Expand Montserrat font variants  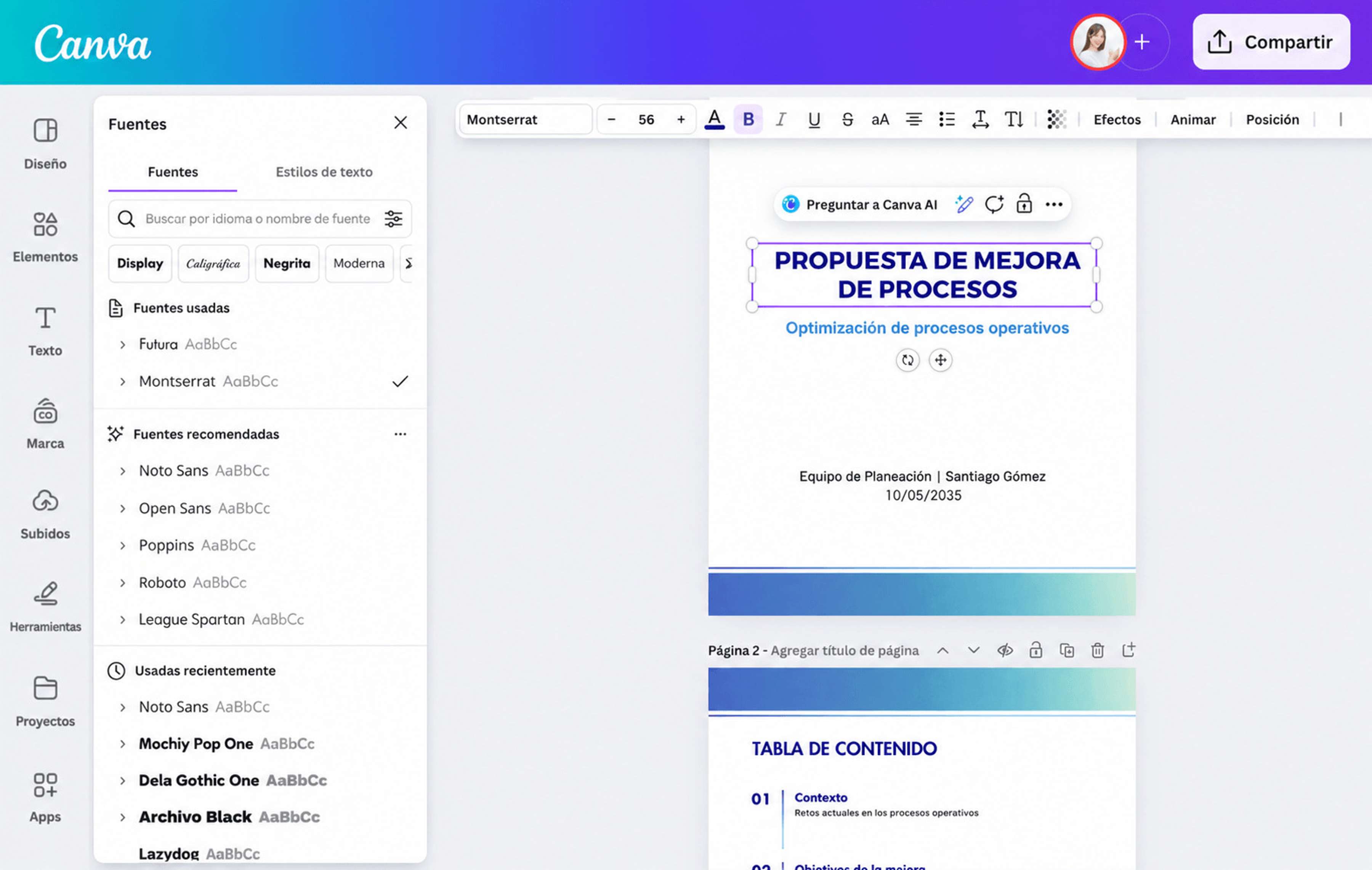(x=122, y=381)
